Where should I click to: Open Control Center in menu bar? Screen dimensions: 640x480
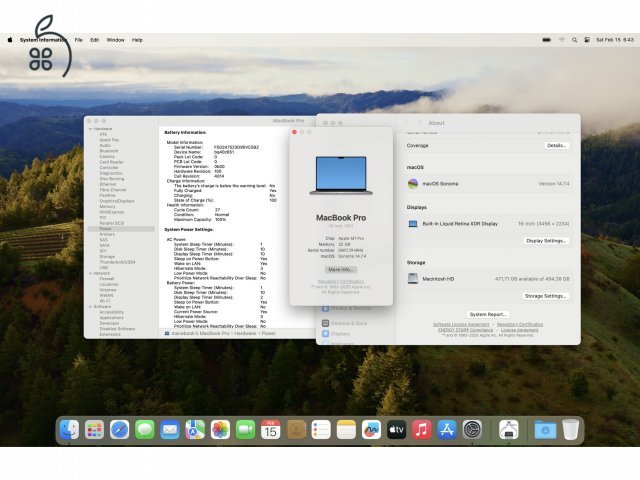point(587,40)
